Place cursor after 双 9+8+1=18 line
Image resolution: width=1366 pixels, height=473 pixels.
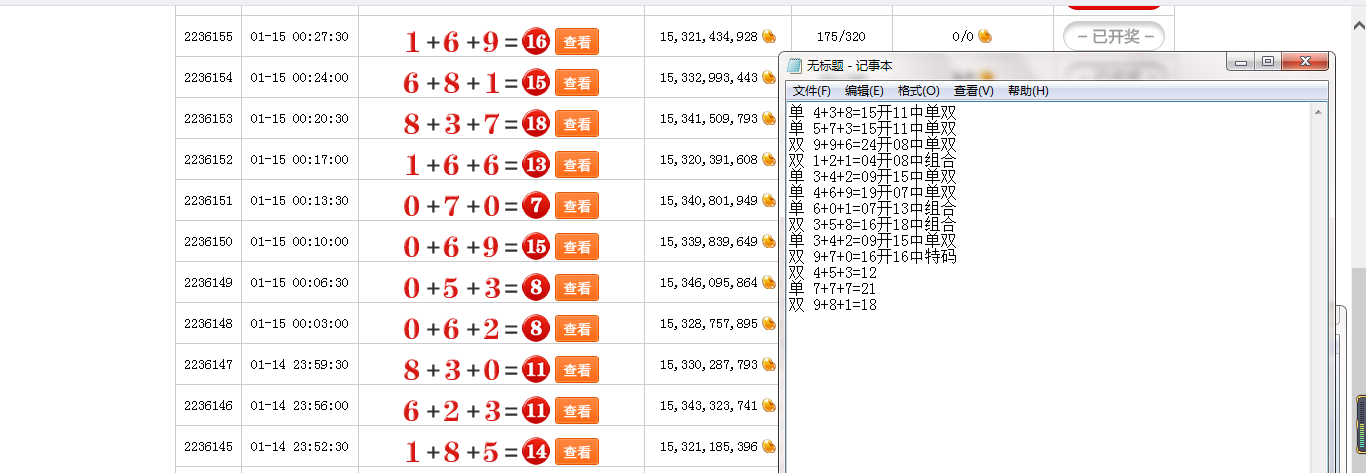[880, 304]
